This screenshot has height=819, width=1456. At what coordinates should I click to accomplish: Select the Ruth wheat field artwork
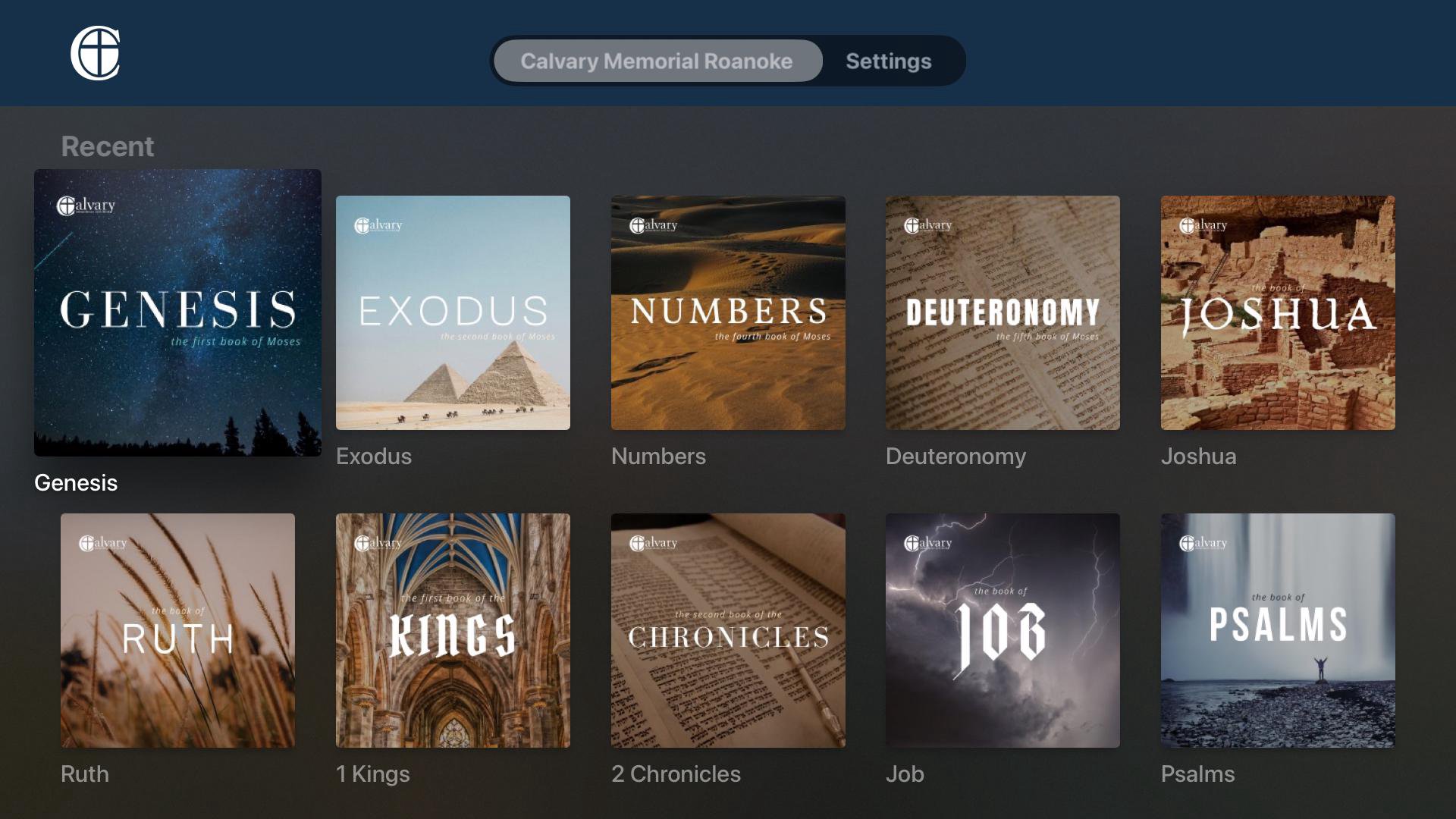pyautogui.click(x=177, y=630)
